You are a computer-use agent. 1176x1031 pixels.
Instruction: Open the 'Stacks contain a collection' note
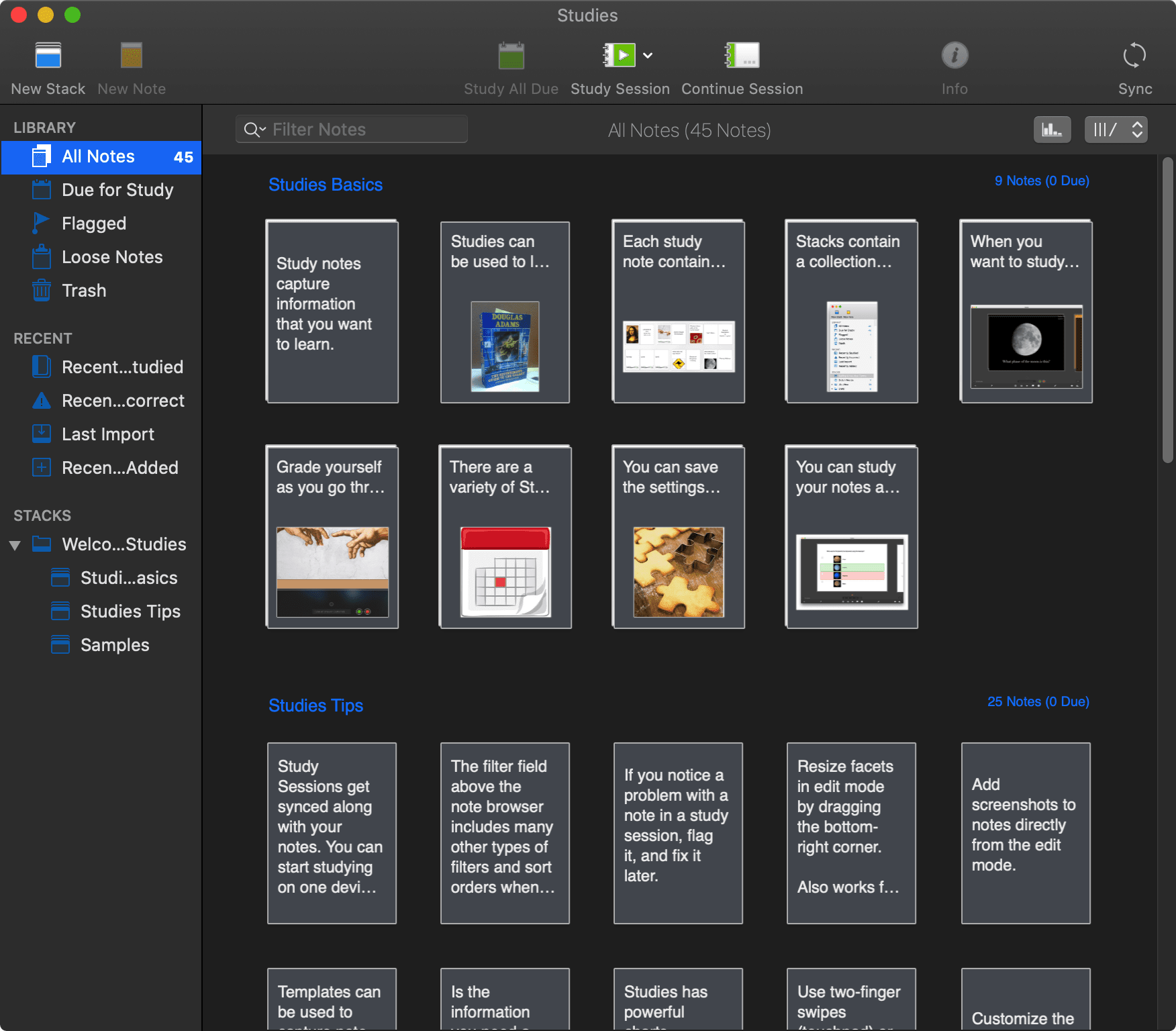(852, 311)
